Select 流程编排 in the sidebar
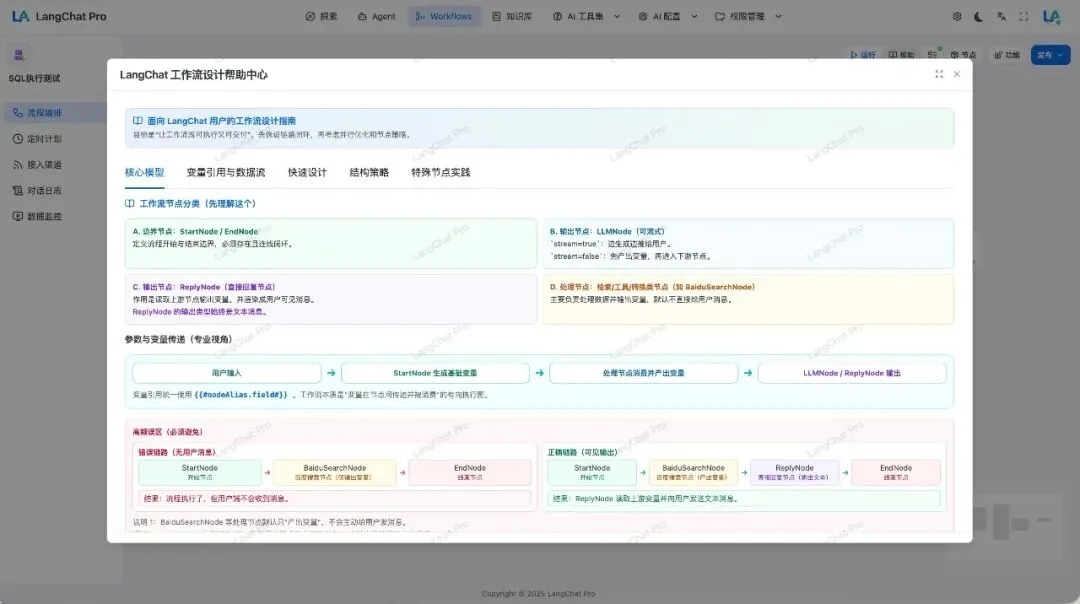This screenshot has height=604, width=1080. coord(55,112)
